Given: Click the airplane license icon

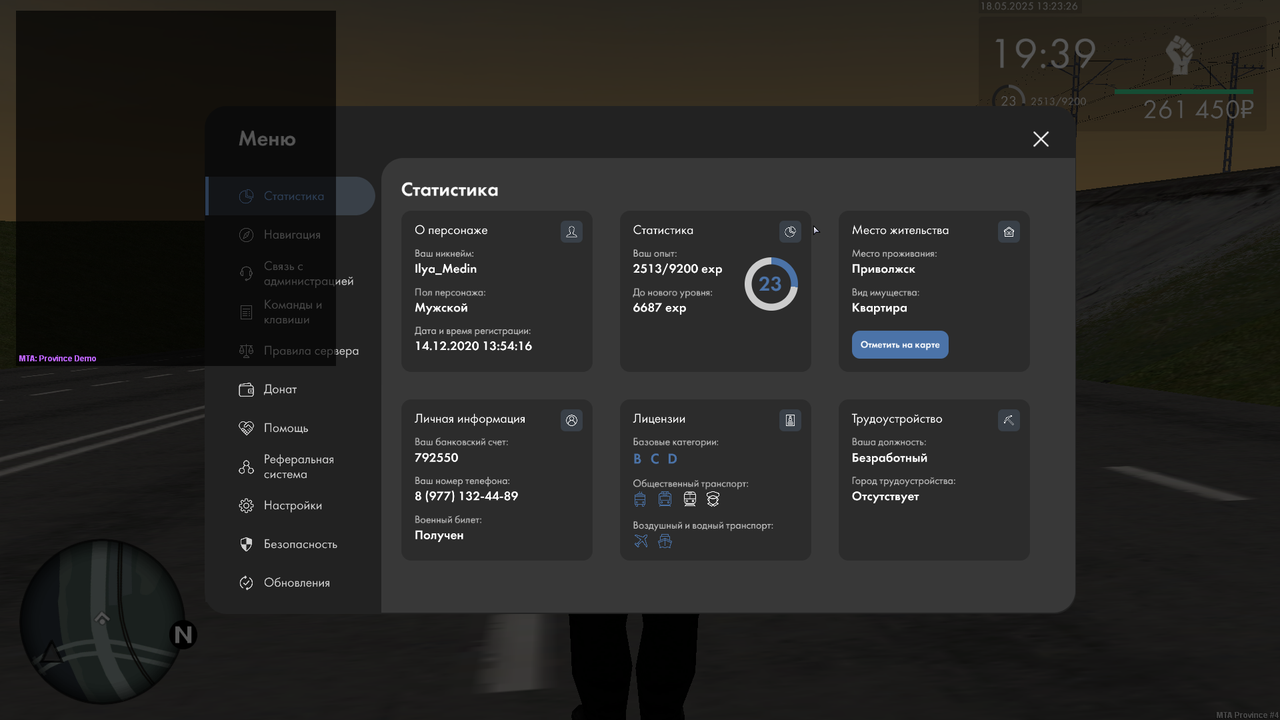Looking at the screenshot, I should tap(641, 541).
